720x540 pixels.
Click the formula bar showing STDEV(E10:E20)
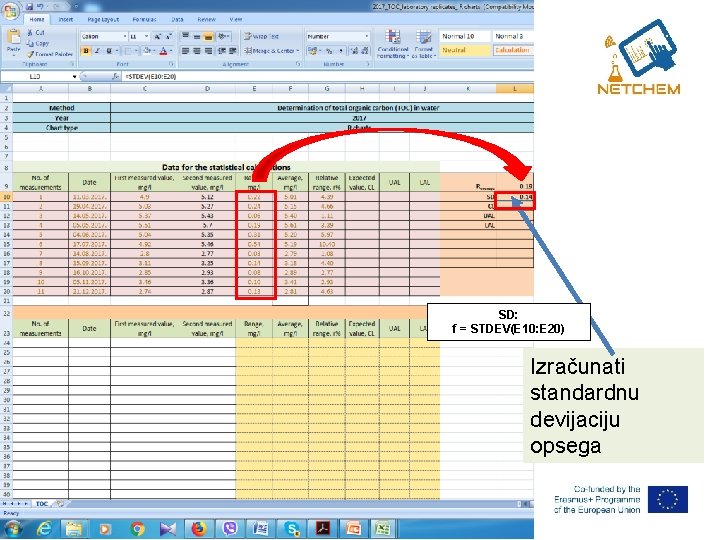pyautogui.click(x=328, y=76)
